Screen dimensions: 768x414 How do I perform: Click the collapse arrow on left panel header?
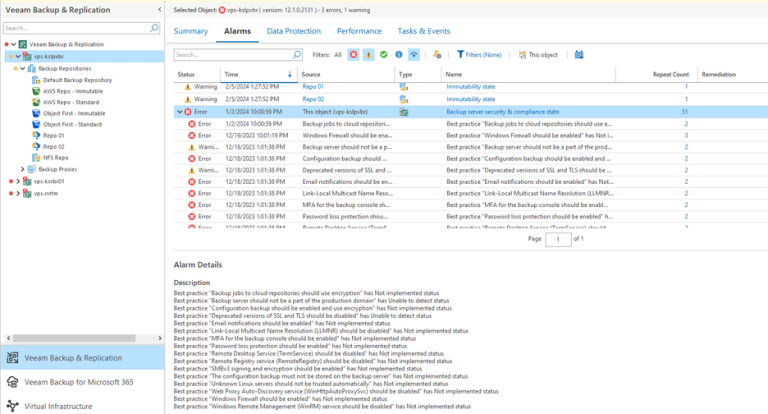point(158,9)
